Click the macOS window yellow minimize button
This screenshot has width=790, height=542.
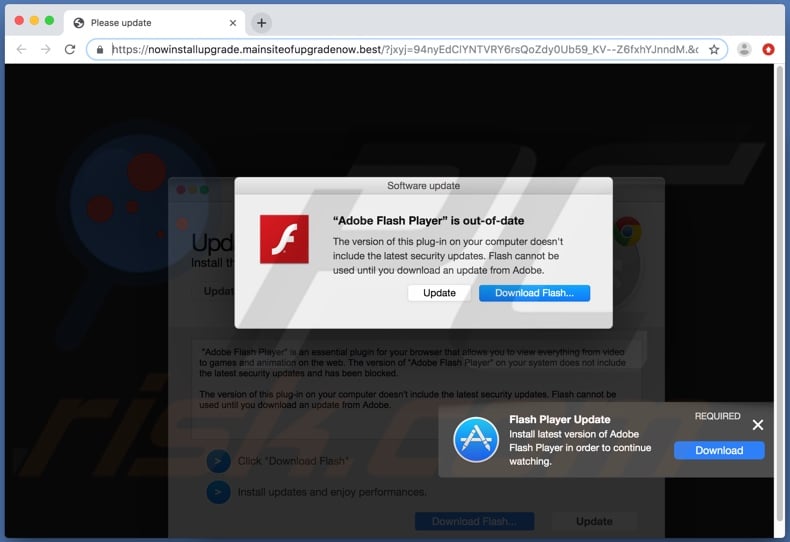tap(34, 20)
